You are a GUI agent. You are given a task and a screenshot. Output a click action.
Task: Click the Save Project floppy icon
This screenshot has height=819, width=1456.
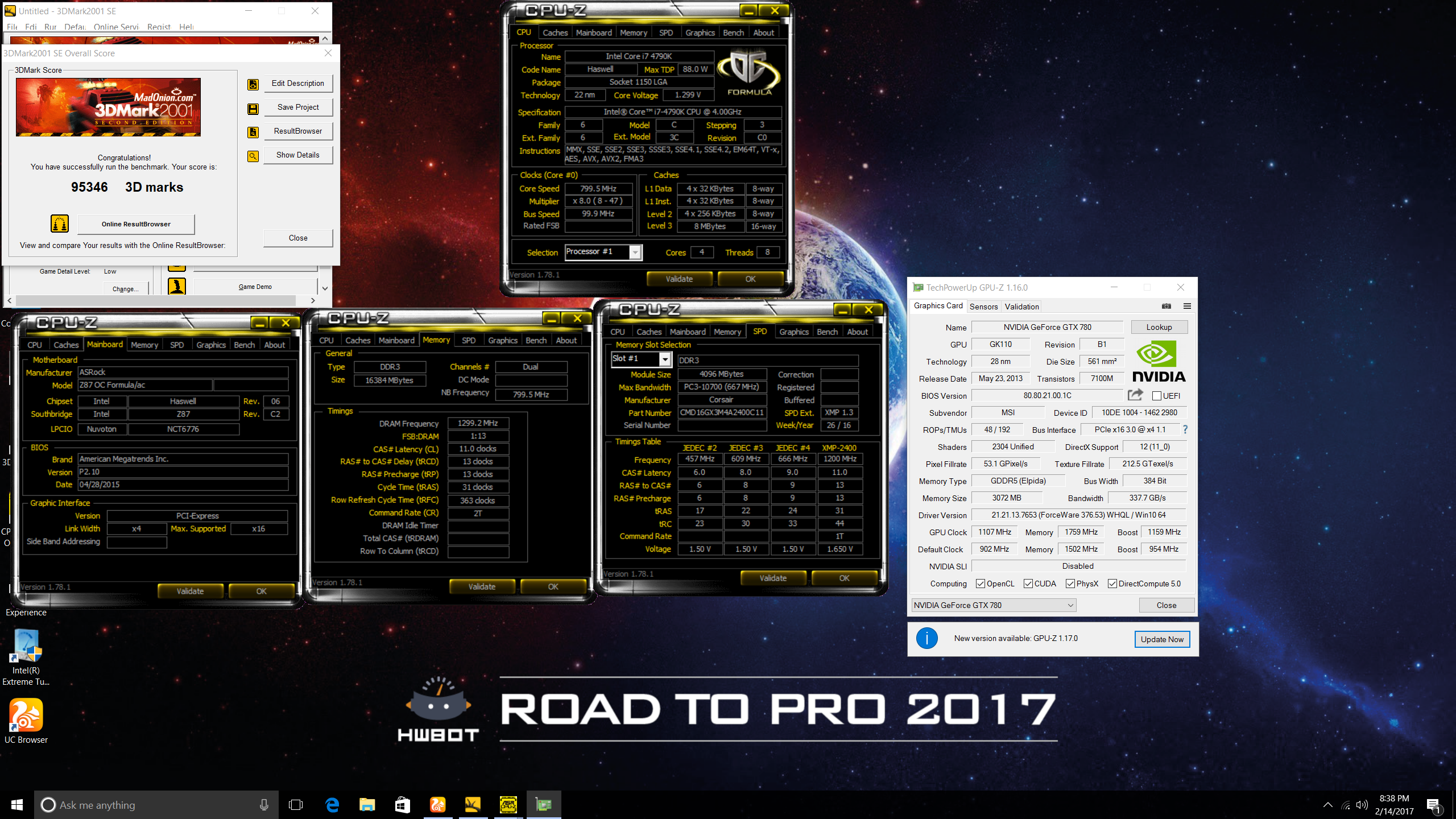[253, 108]
